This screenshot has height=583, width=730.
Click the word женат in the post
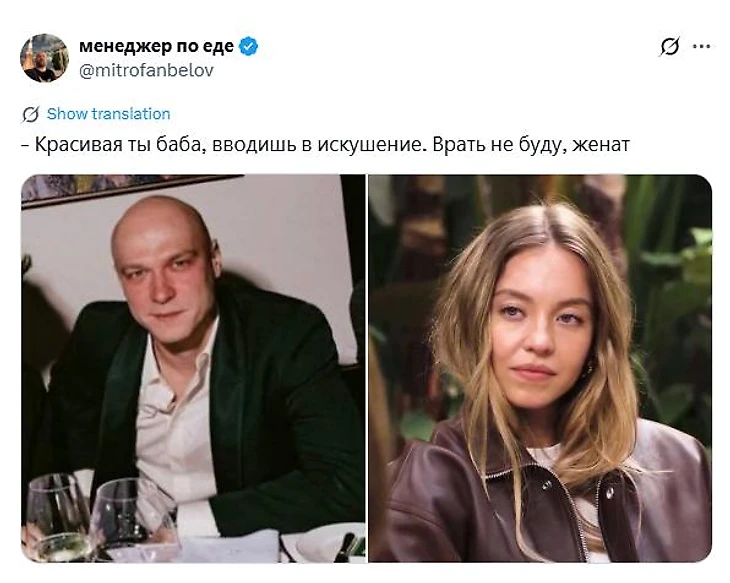(x=601, y=145)
